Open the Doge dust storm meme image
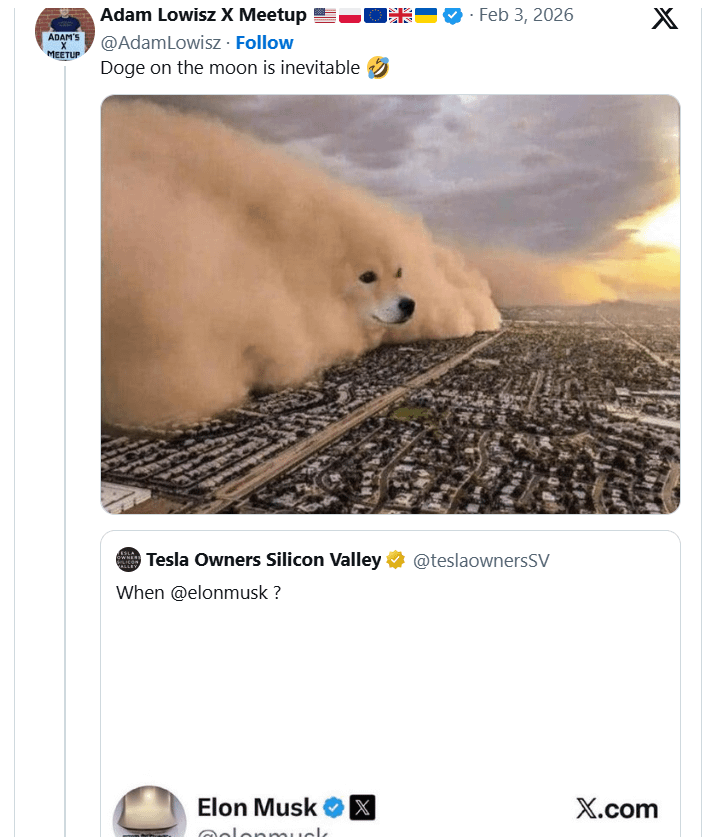Image resolution: width=717 pixels, height=837 pixels. point(390,304)
